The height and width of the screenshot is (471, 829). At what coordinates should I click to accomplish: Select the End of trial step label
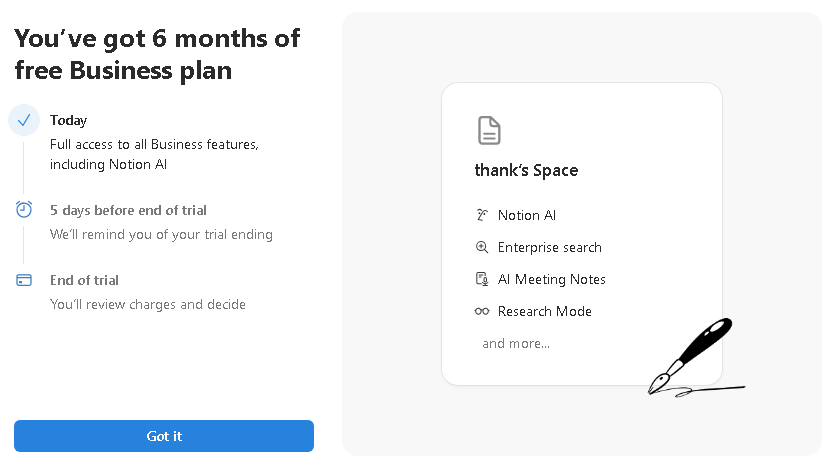click(84, 280)
